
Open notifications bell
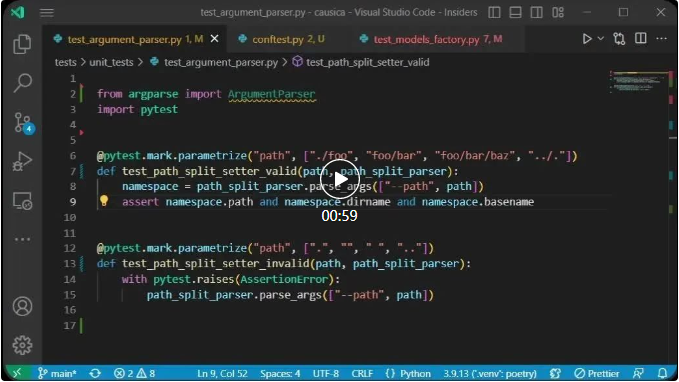662,373
